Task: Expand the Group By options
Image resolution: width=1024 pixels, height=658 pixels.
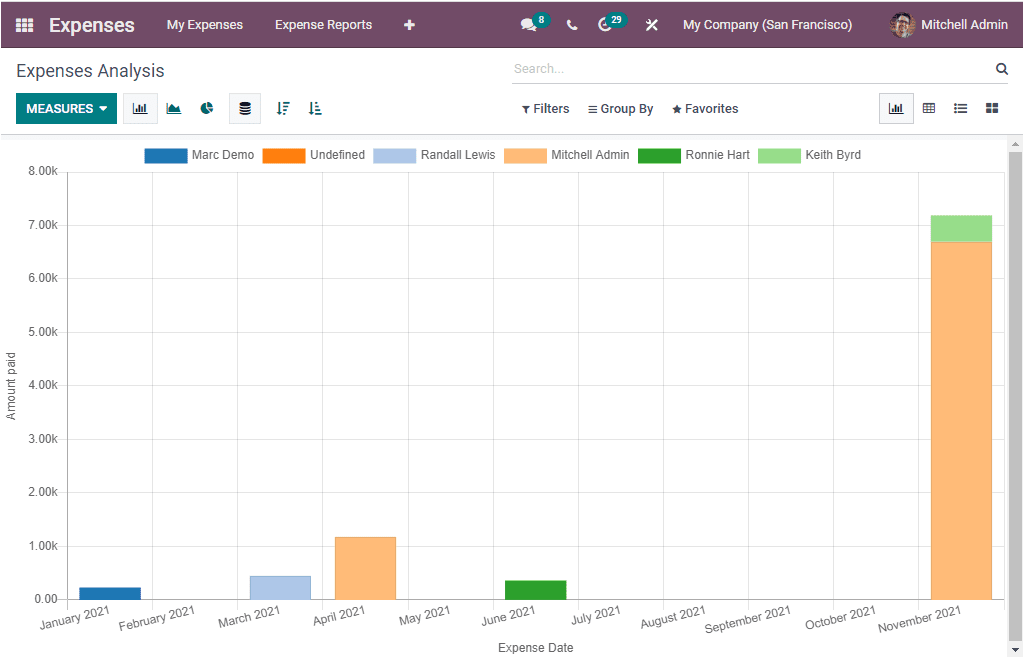Action: pyautogui.click(x=620, y=108)
